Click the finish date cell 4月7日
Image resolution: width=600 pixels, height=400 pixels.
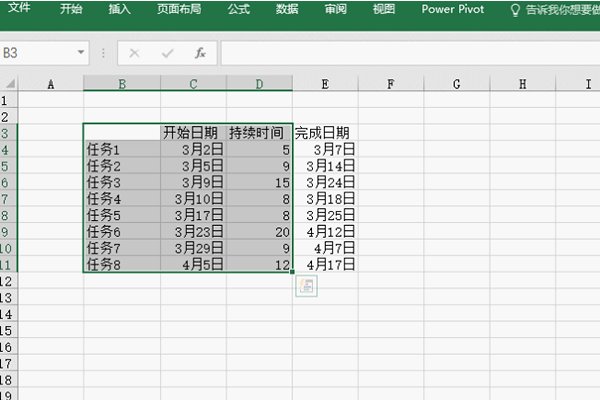click(325, 248)
